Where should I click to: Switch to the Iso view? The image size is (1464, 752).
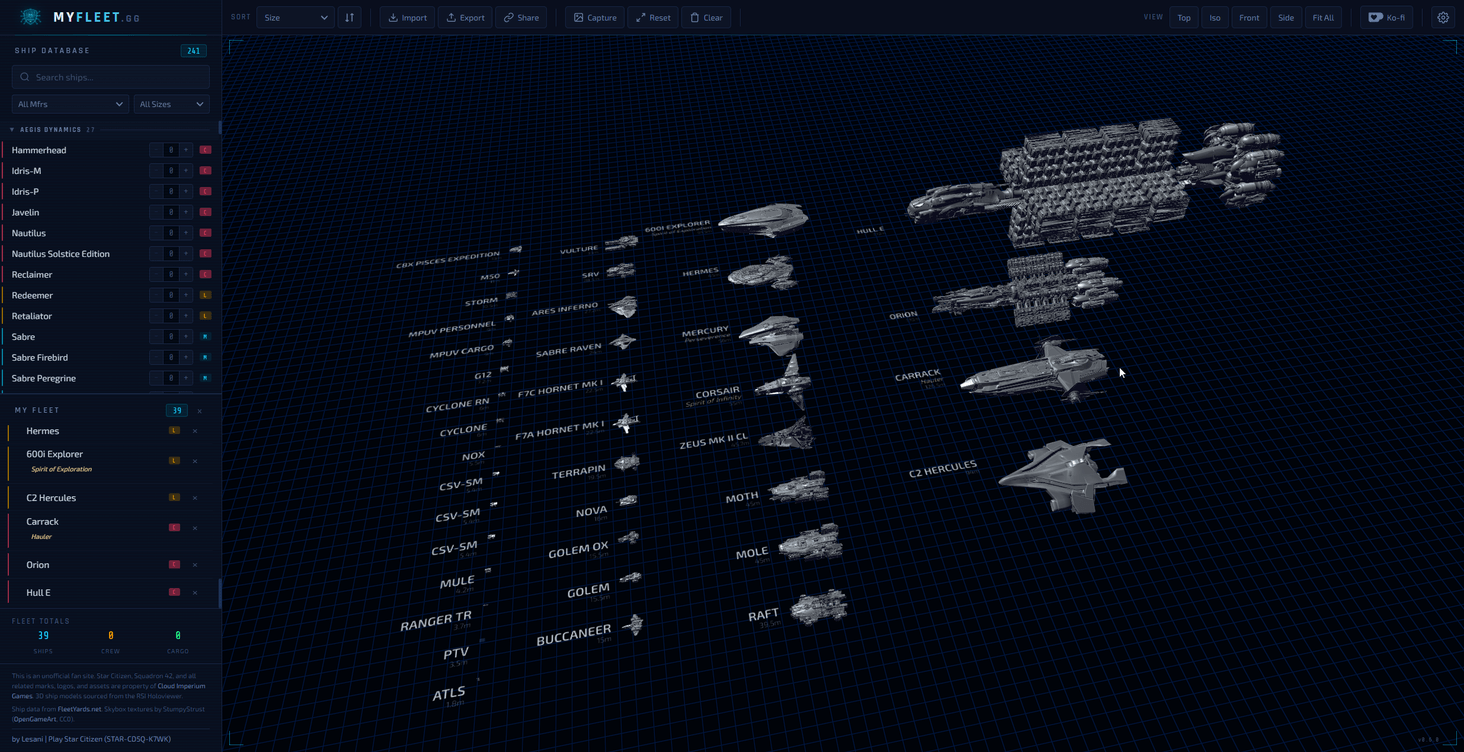click(x=1214, y=17)
